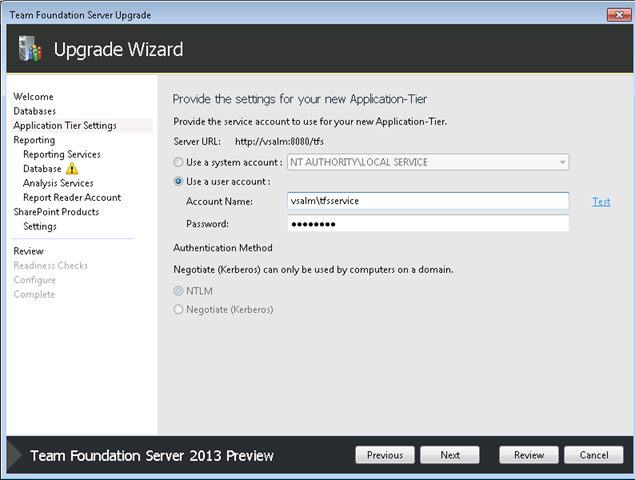
Task: Close the Team Foundation Server Upgrade window
Action: (619, 15)
